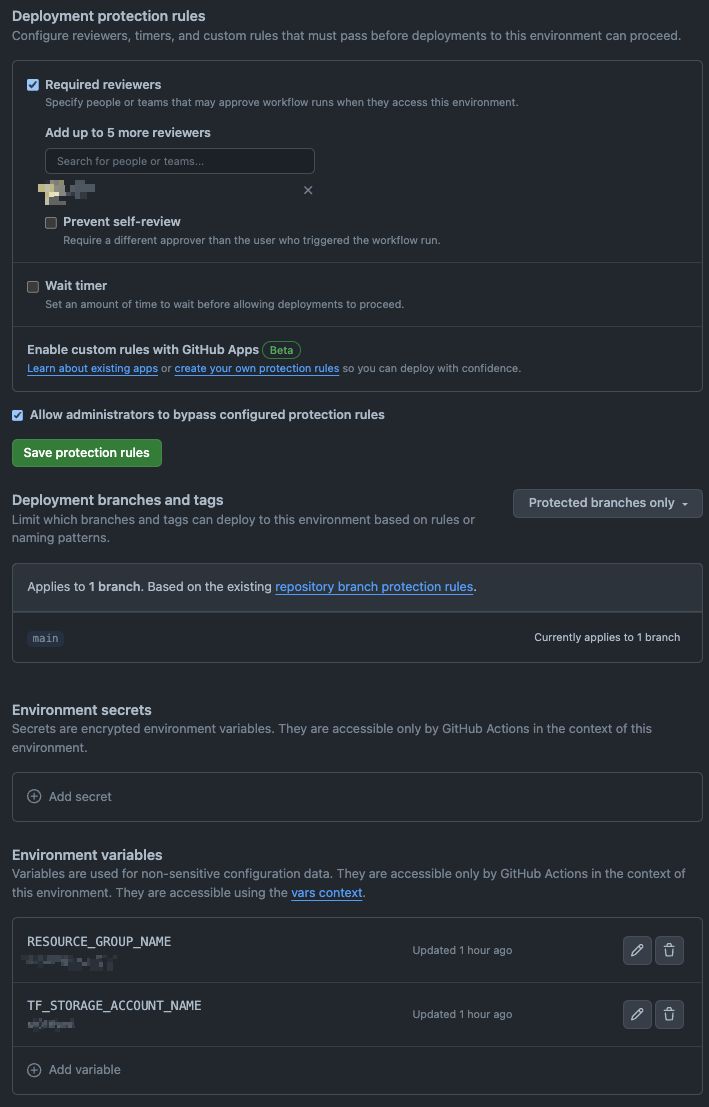Focus the Search for people or teams field
The height and width of the screenshot is (1107, 709).
click(x=180, y=161)
